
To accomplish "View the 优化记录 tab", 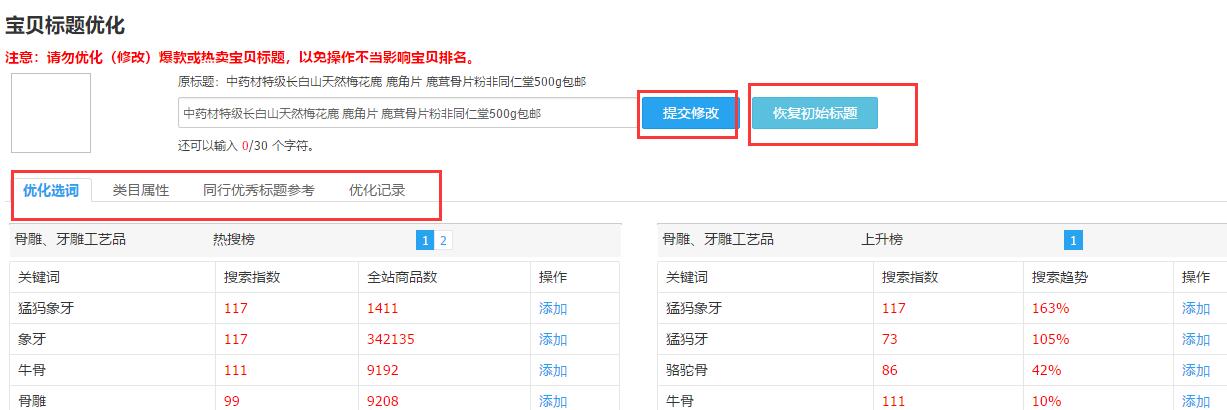I will (377, 190).
